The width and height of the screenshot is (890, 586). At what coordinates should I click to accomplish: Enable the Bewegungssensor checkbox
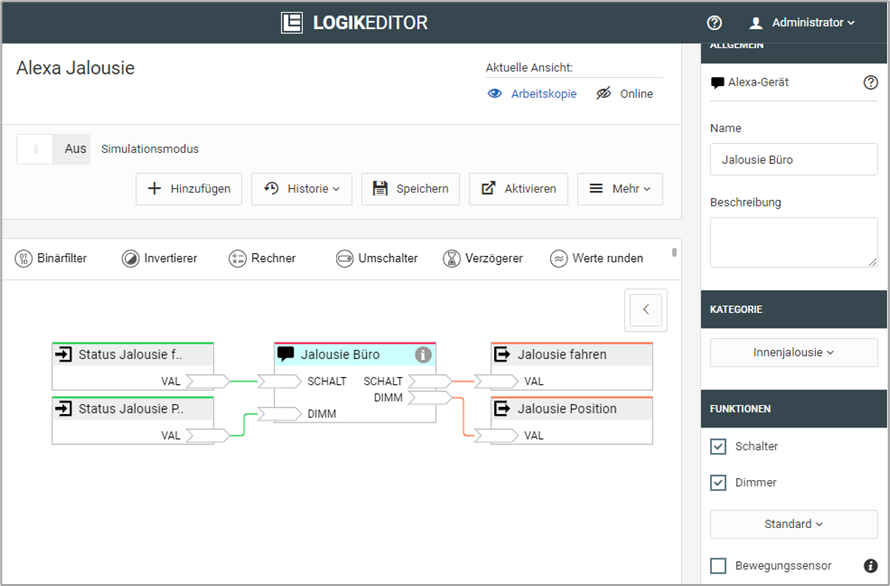click(x=718, y=566)
